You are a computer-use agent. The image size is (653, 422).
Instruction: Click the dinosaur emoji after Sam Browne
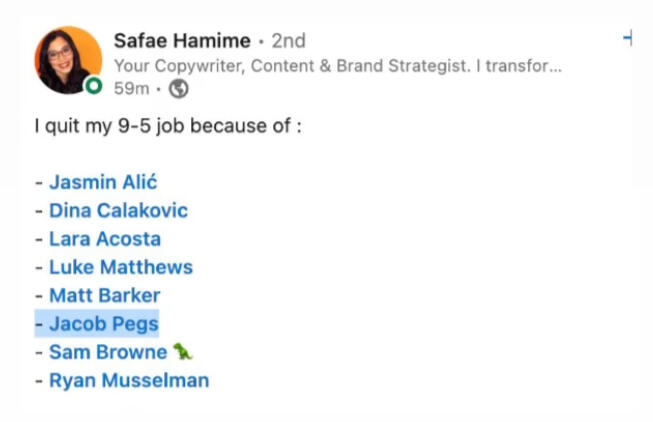point(182,351)
